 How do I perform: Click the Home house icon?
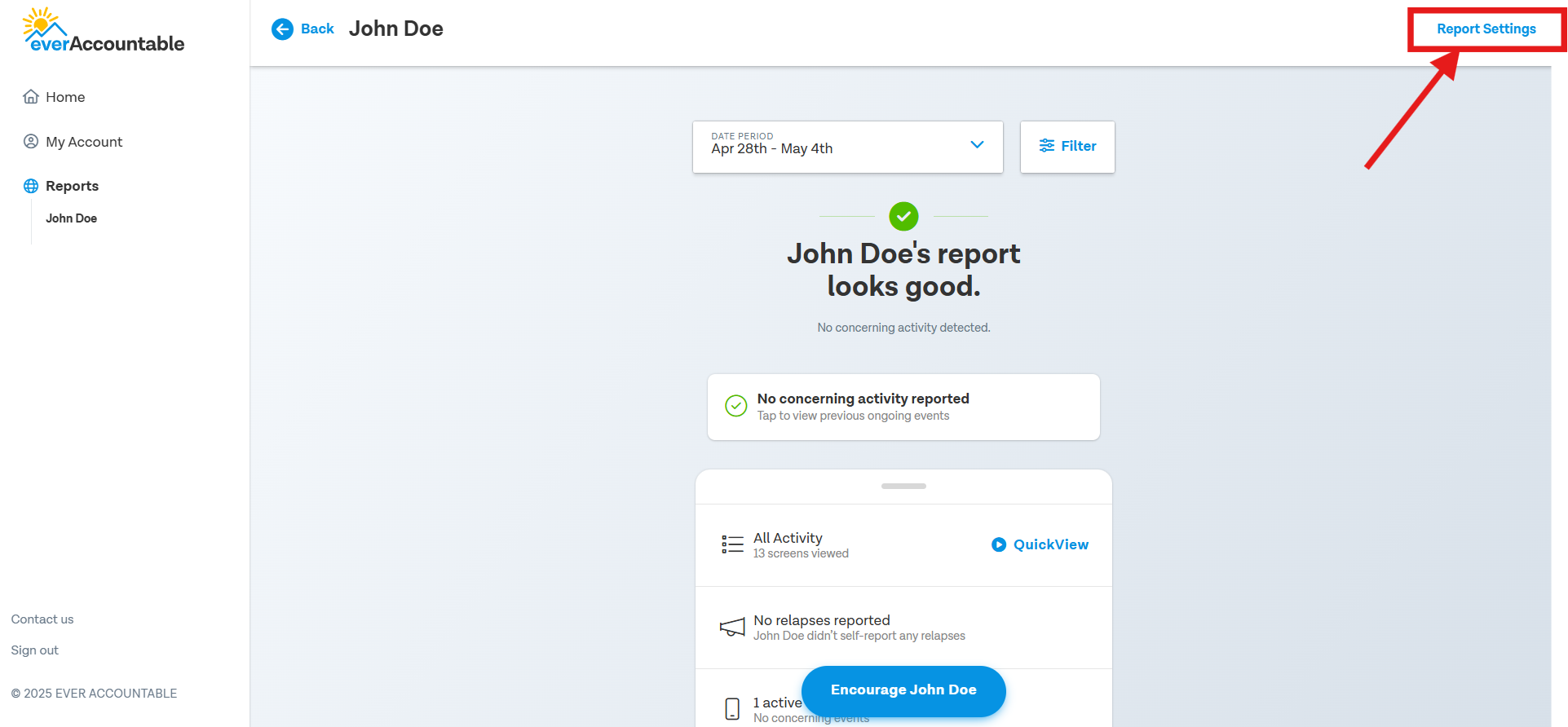click(31, 97)
